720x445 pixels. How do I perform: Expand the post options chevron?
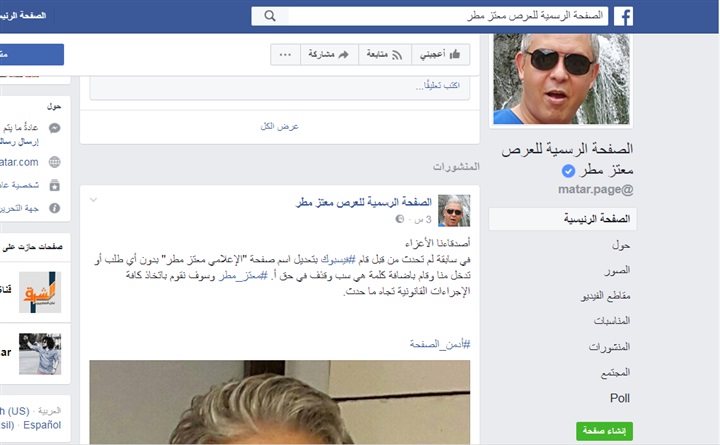click(x=94, y=200)
